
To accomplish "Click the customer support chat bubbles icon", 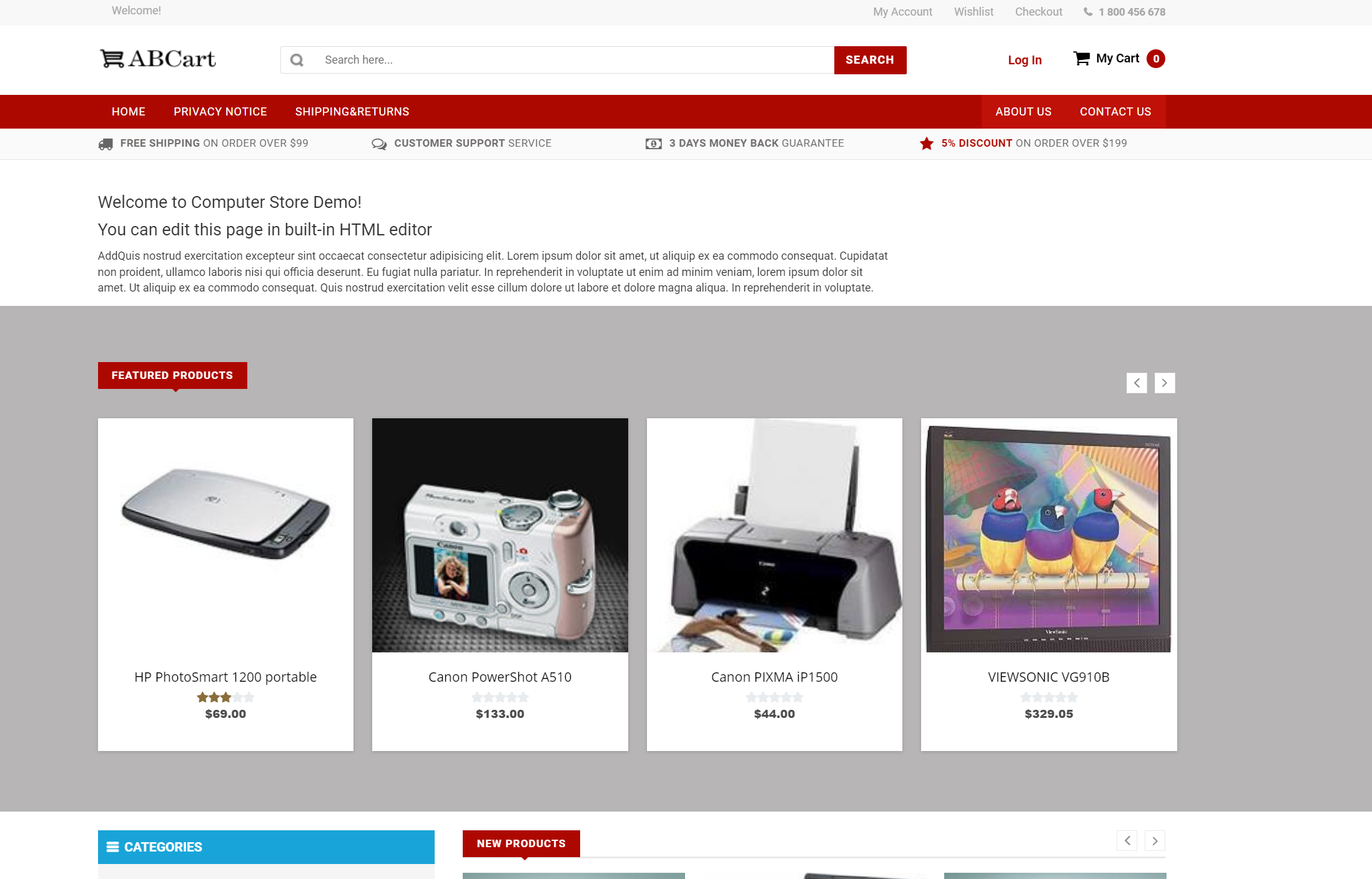I will [379, 144].
